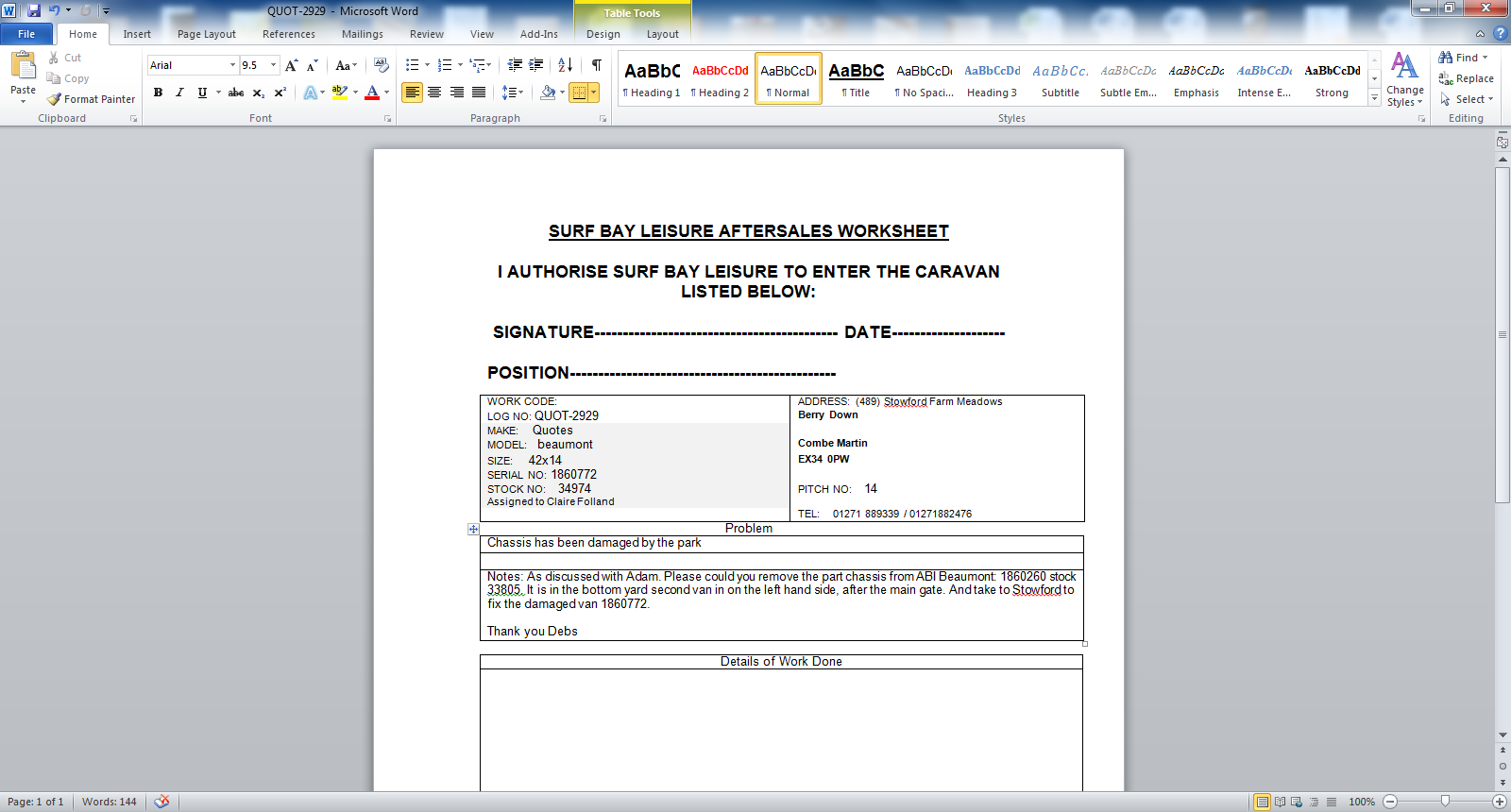Toggle Justify alignment

479,93
